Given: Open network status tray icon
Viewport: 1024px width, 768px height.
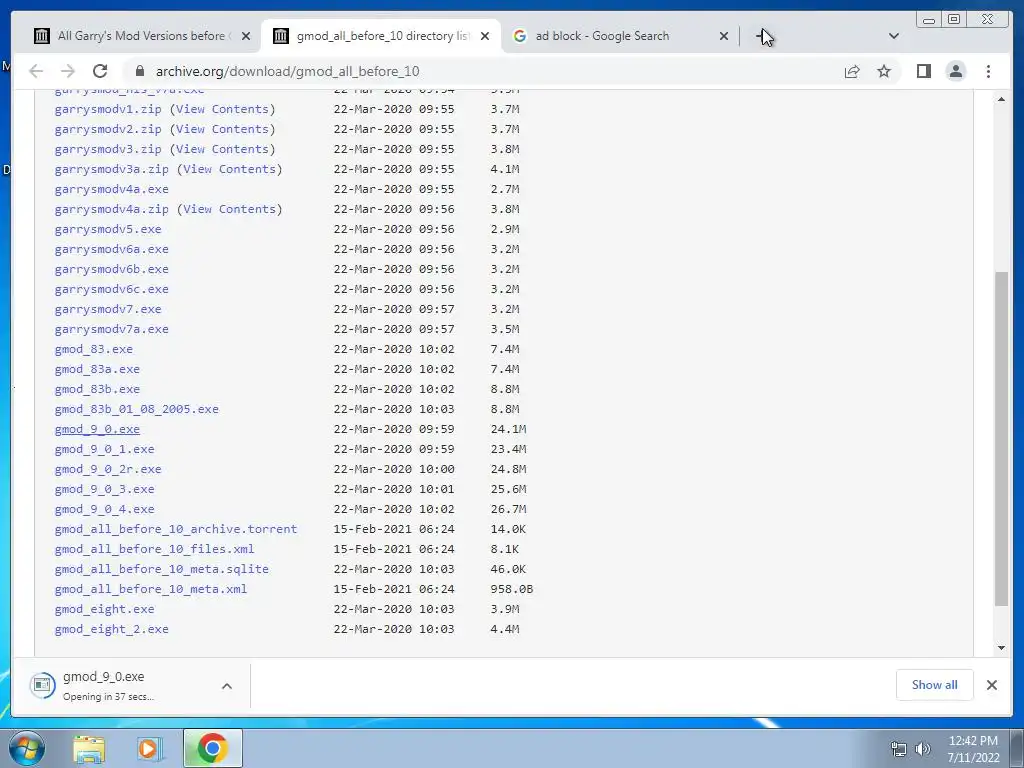Looking at the screenshot, I should (x=899, y=749).
